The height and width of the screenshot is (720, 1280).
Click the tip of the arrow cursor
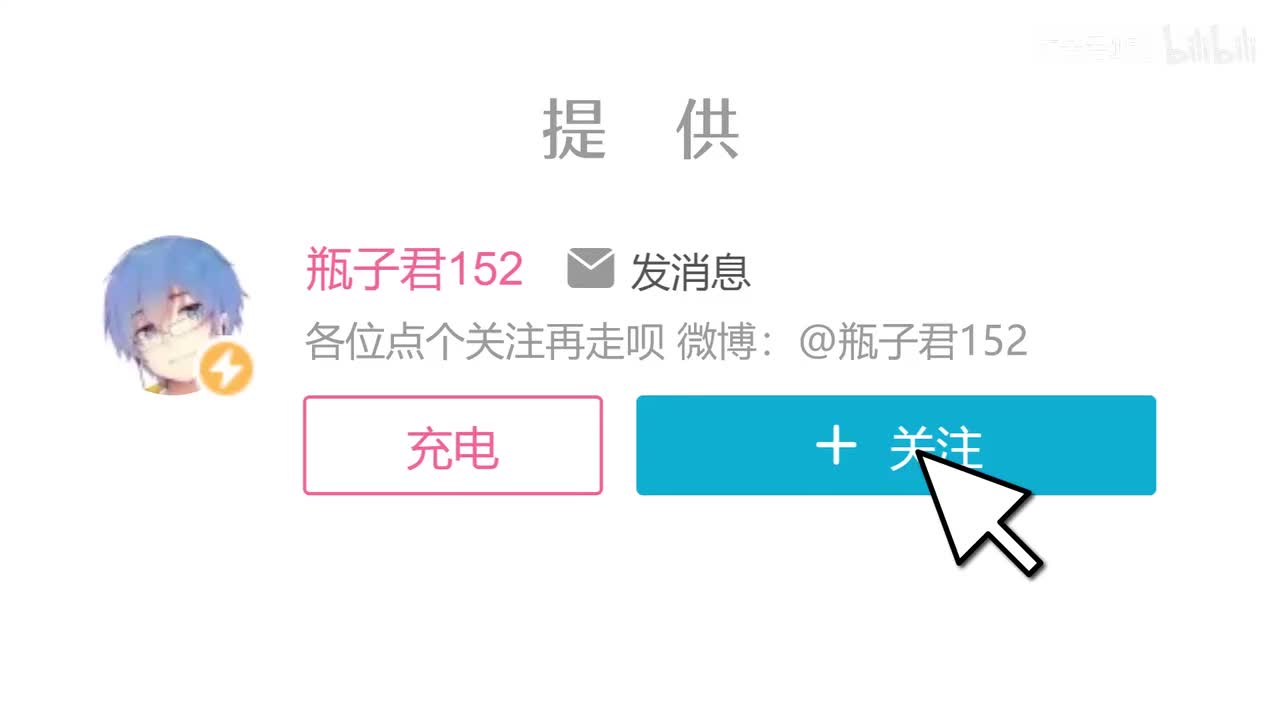919,453
